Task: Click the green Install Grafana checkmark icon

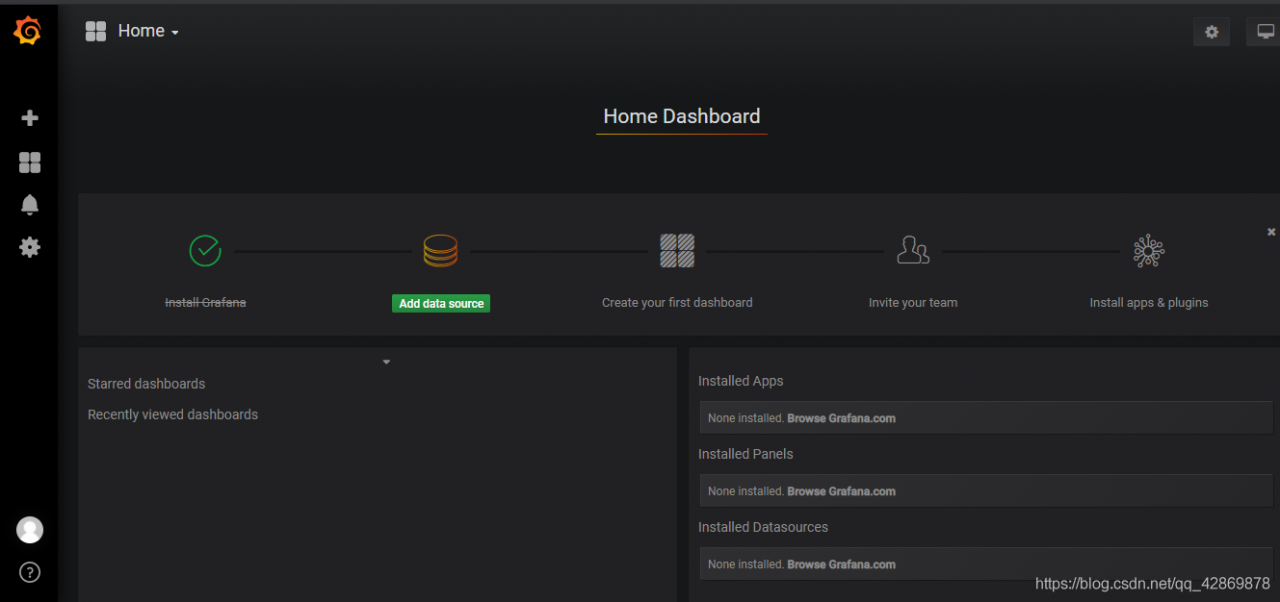Action: (x=205, y=250)
